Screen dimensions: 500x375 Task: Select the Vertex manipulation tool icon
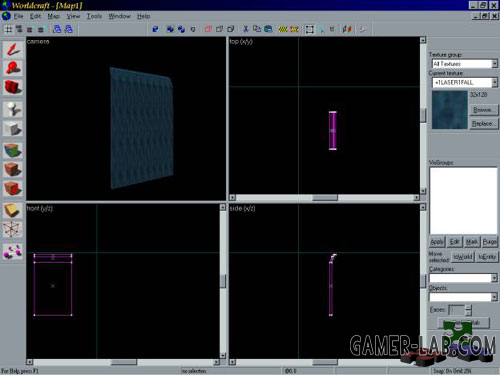[x=13, y=230]
